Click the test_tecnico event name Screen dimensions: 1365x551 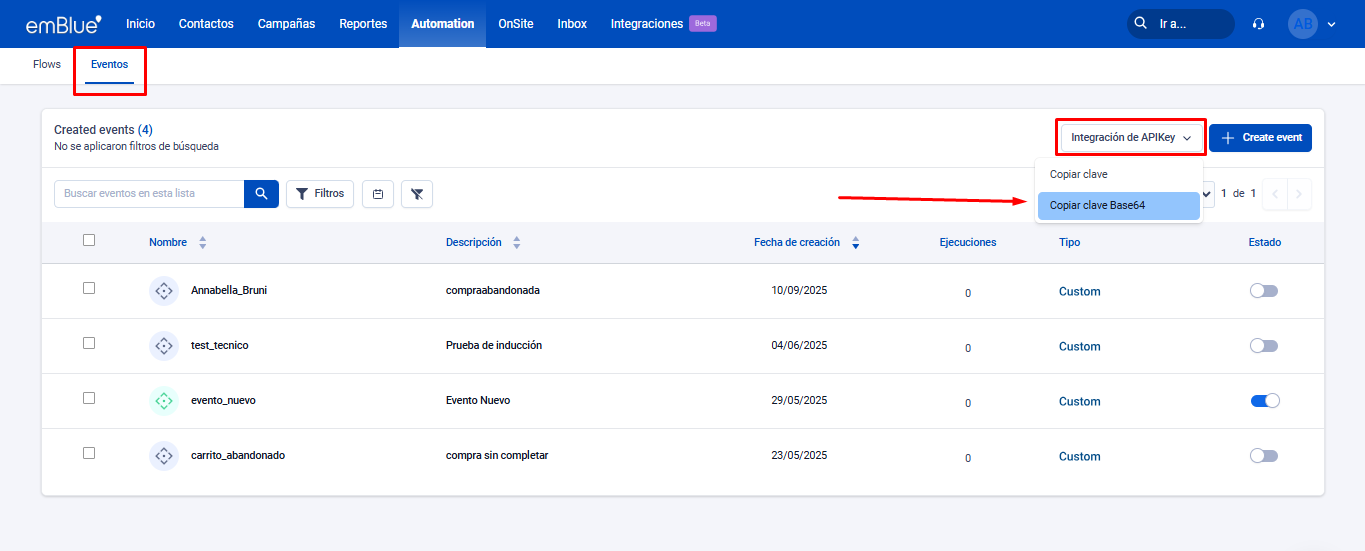coord(220,346)
